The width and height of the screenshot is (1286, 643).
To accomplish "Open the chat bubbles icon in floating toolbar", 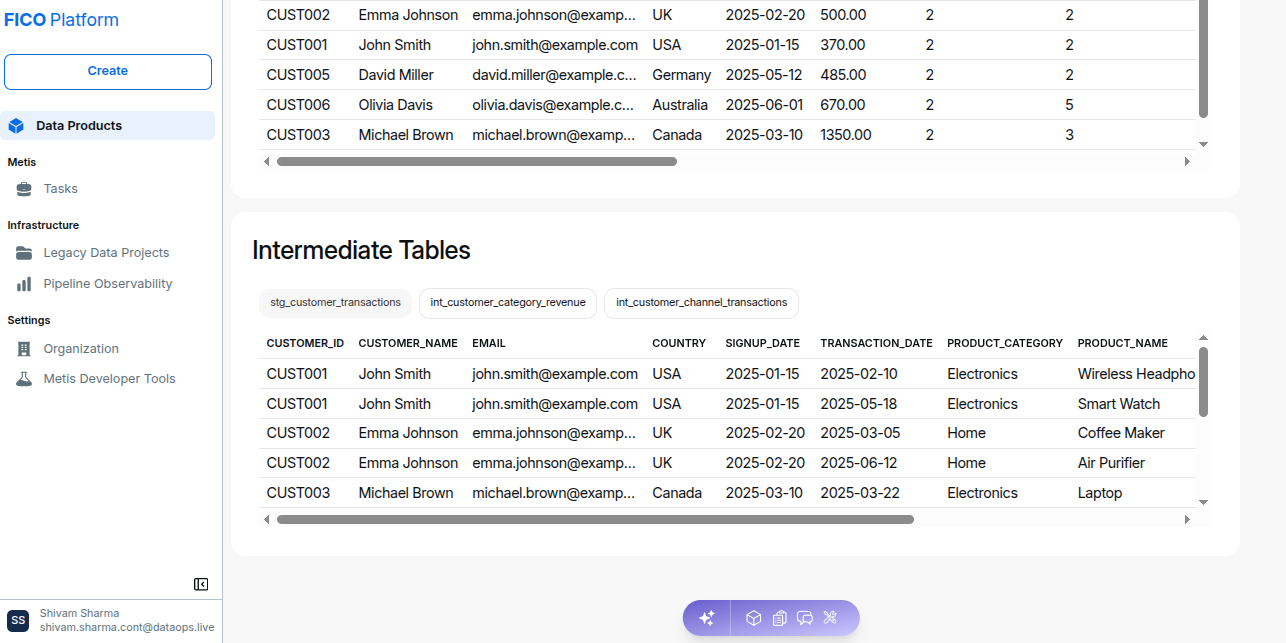I will [805, 618].
